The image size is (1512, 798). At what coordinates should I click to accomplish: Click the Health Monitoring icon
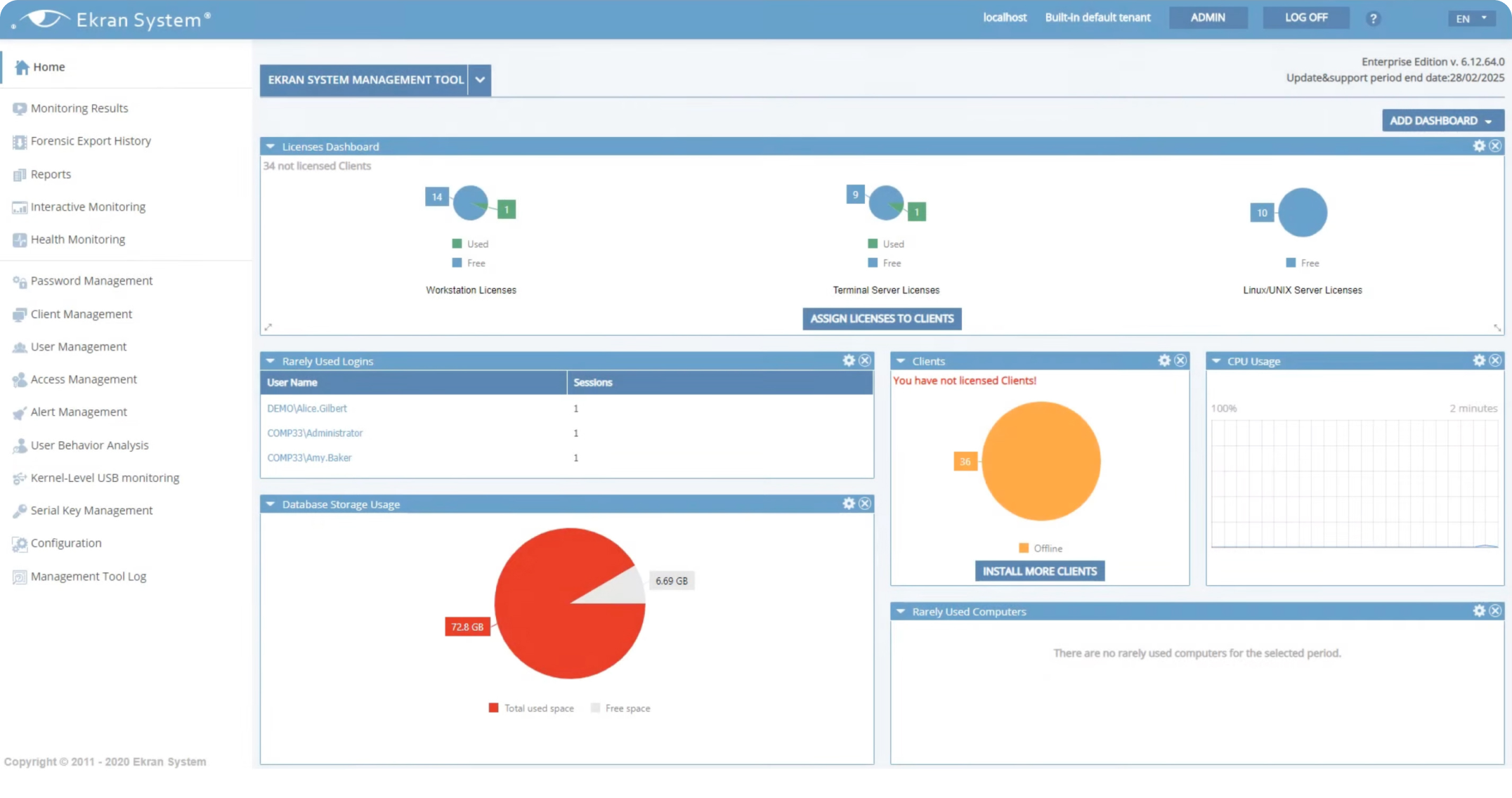pos(20,240)
